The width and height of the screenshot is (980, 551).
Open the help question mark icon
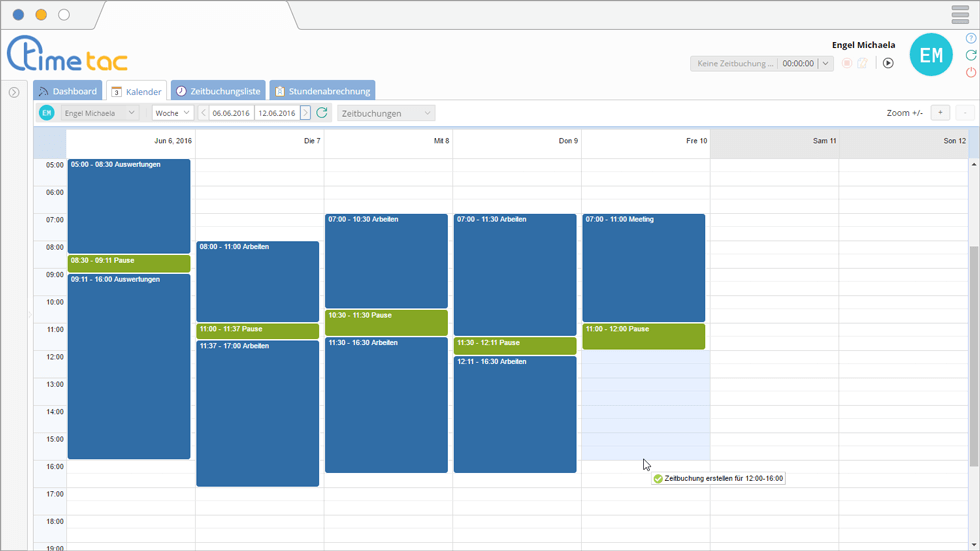tap(971, 39)
